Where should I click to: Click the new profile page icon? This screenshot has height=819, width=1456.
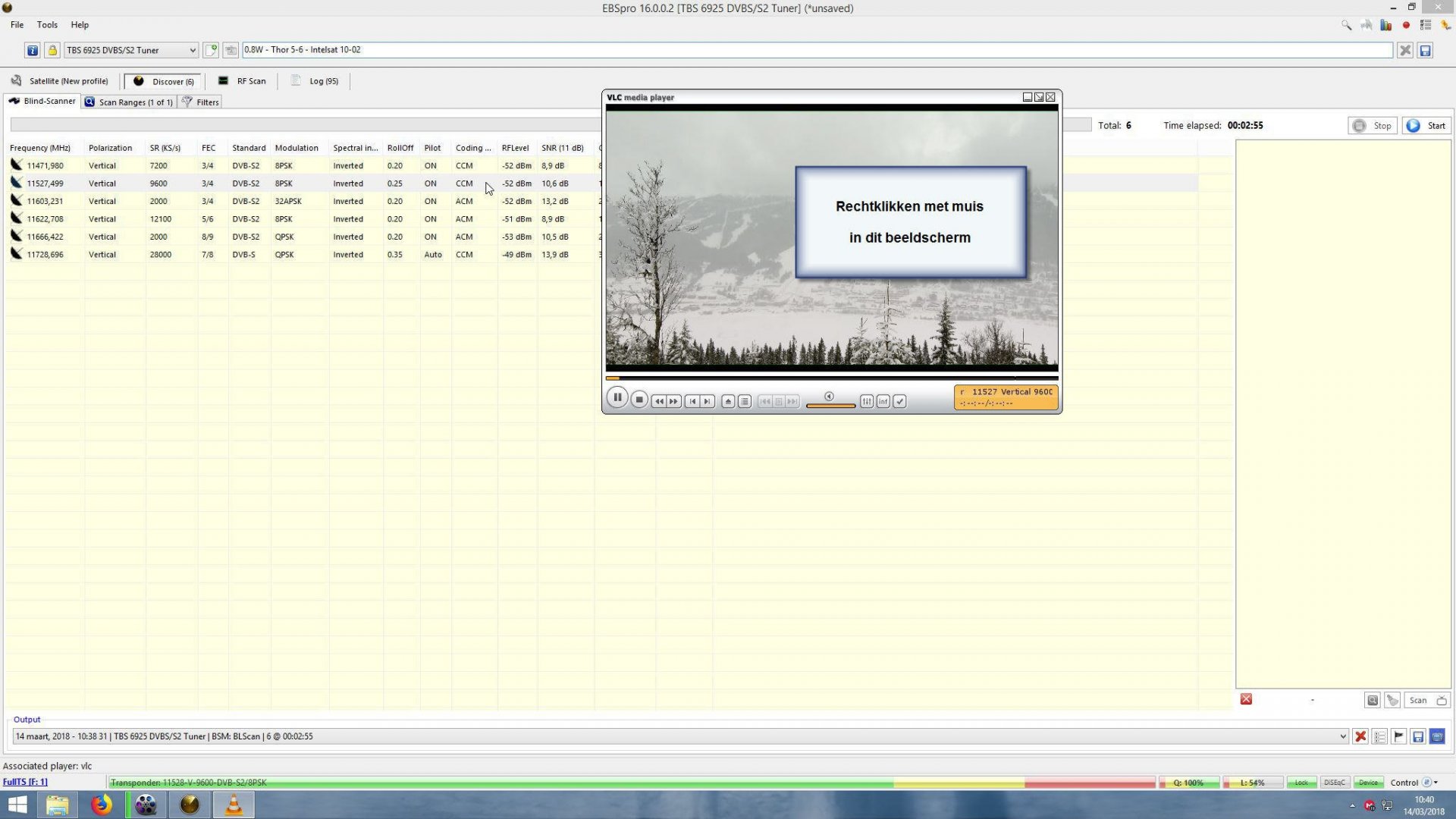point(212,50)
